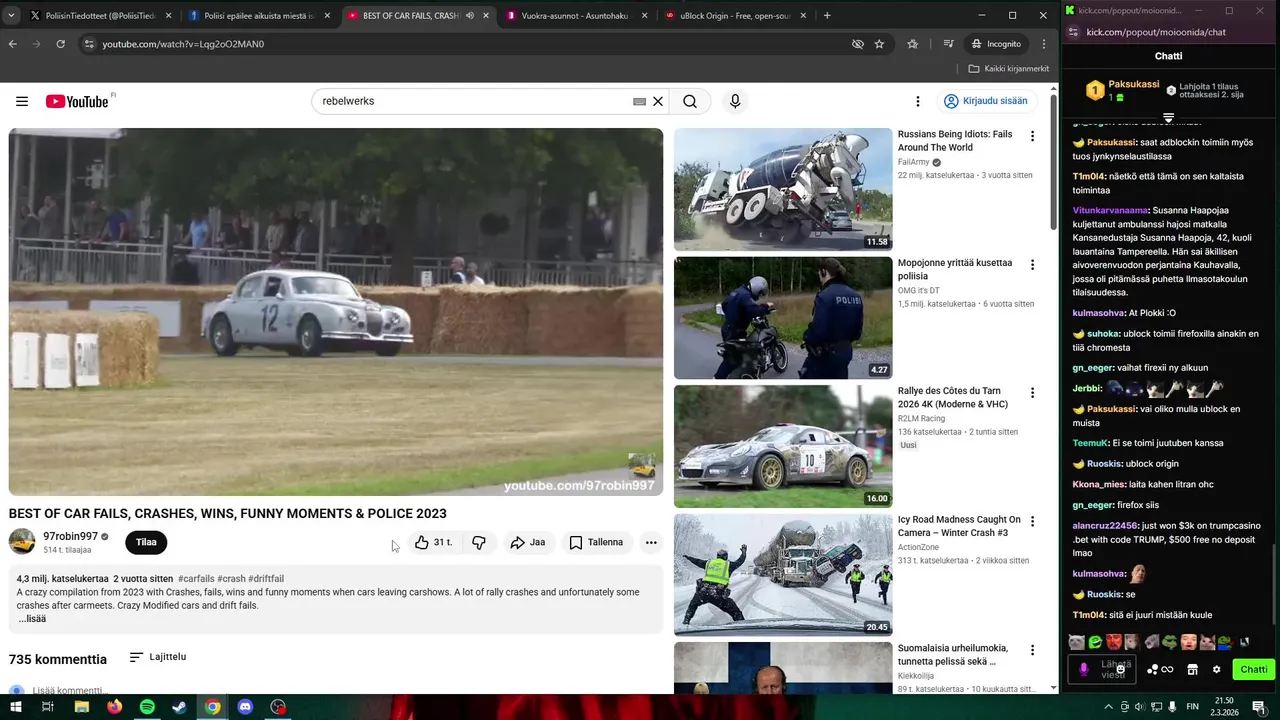
Task: Reload the YouTube page
Action: point(60,44)
